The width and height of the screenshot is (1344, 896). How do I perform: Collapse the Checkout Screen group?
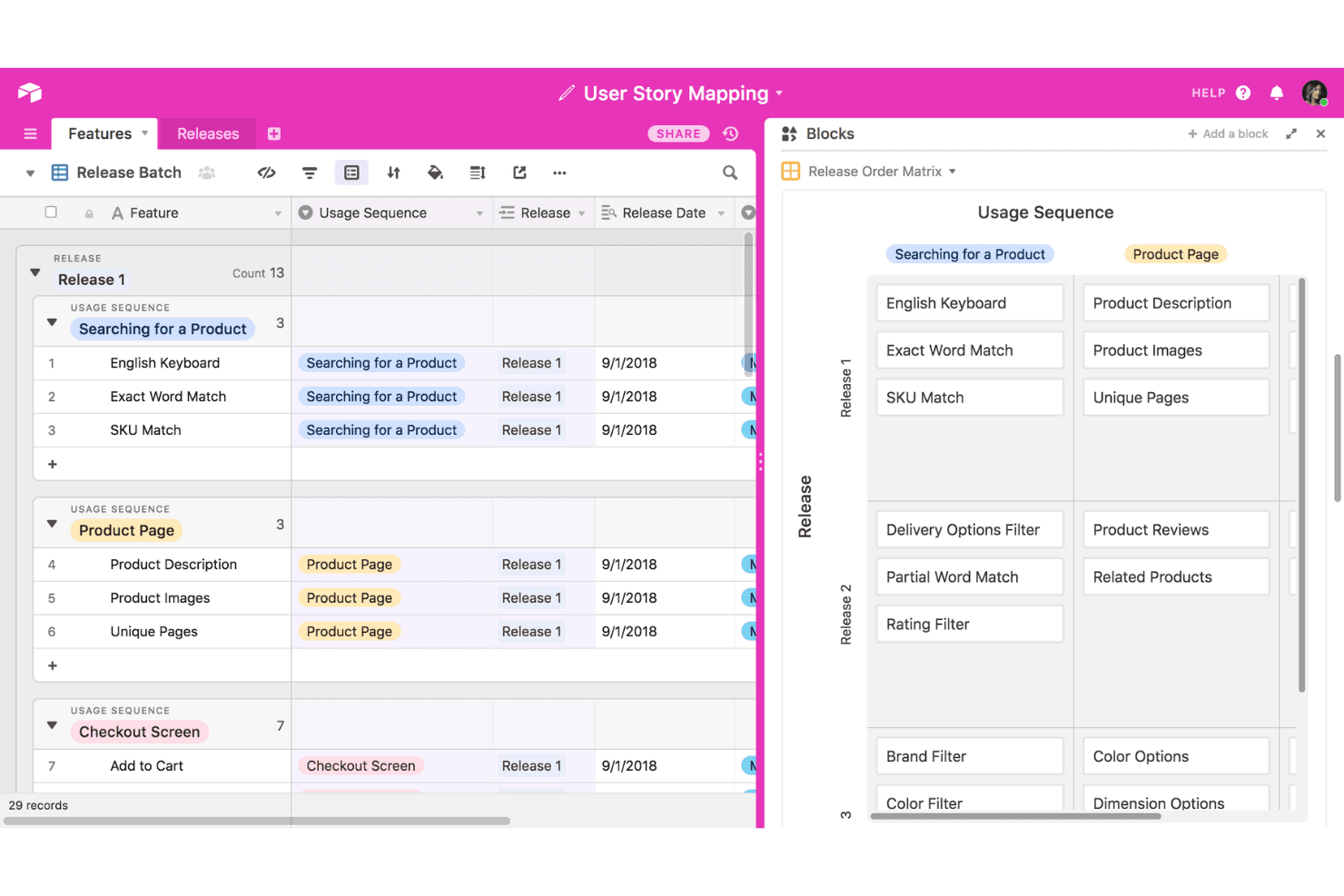point(52,725)
